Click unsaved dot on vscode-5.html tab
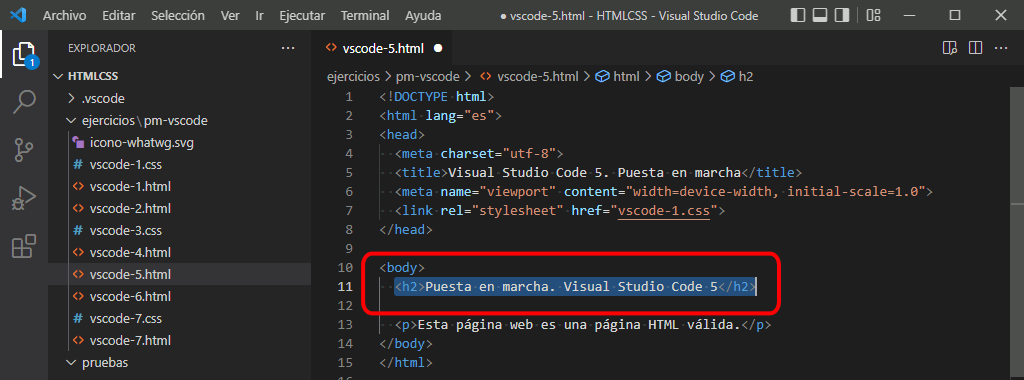 click(438, 48)
